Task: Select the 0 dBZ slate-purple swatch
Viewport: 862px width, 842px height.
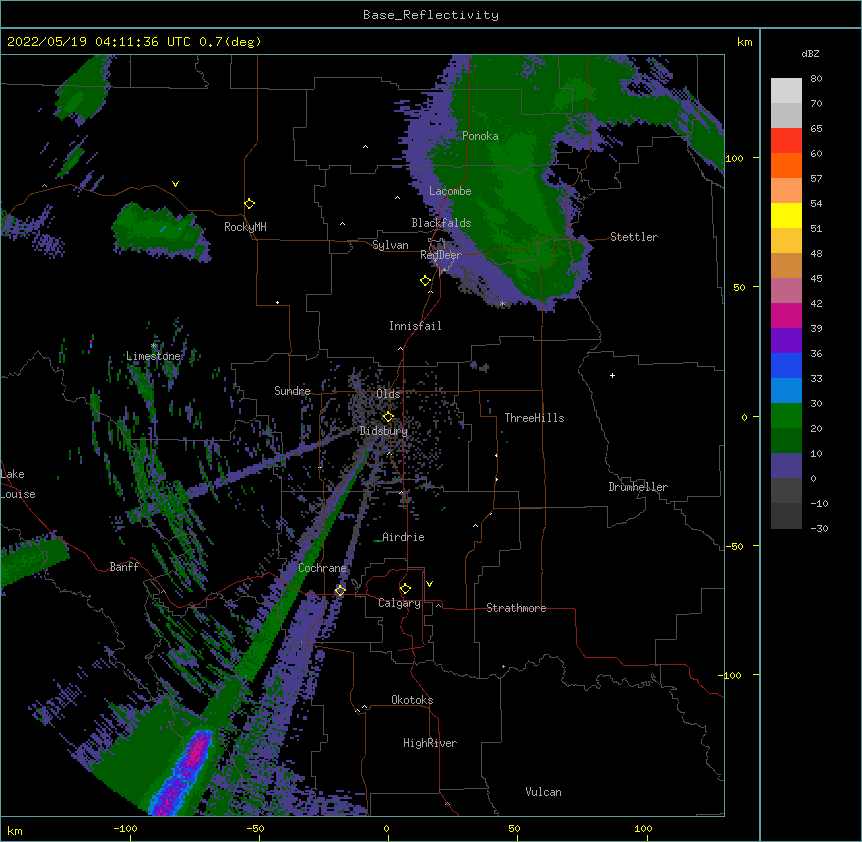Action: [786, 466]
